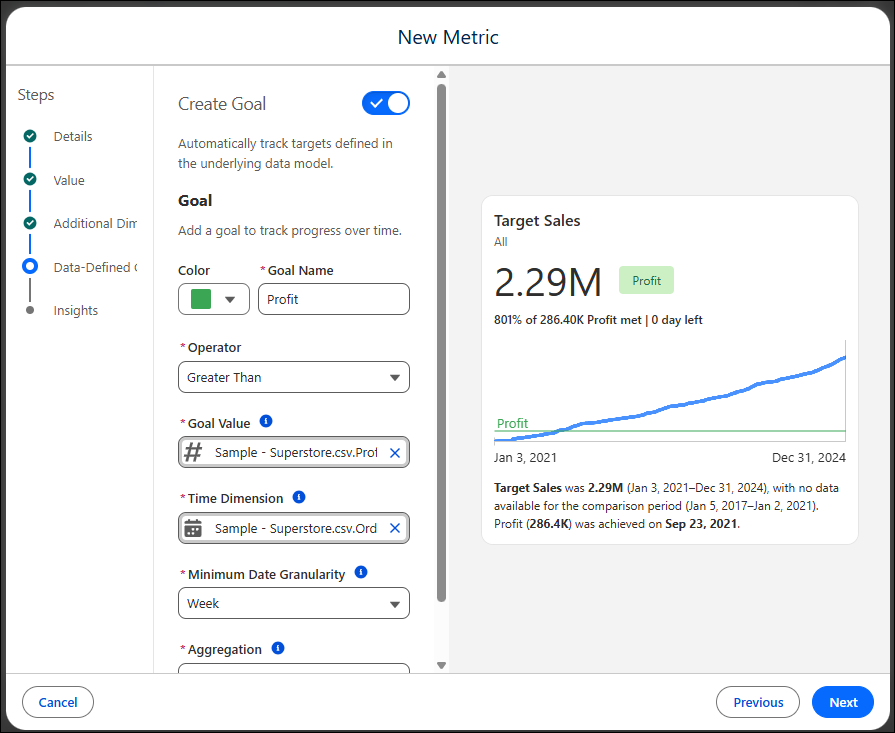The image size is (895, 733).
Task: Go to the Value step
Action: click(68, 180)
